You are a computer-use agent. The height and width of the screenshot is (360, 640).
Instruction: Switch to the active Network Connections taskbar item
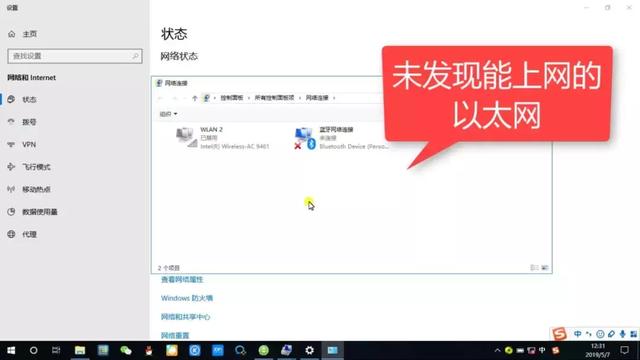[333, 350]
